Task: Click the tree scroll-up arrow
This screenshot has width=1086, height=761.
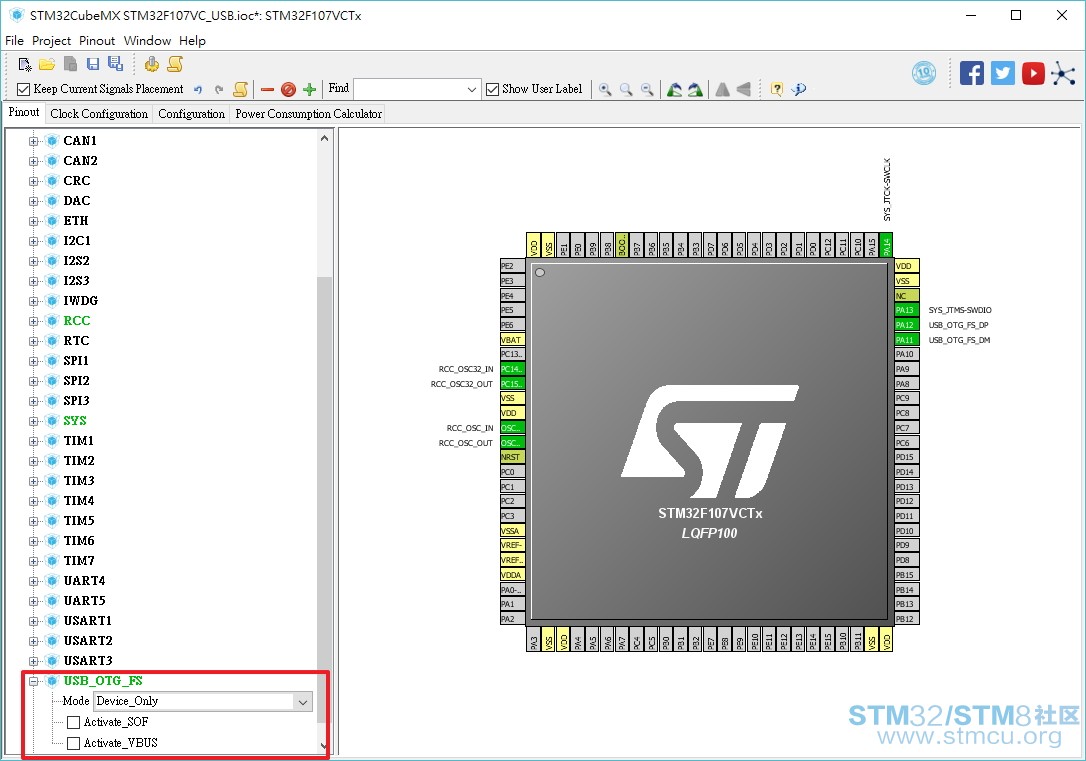Action: (324, 138)
